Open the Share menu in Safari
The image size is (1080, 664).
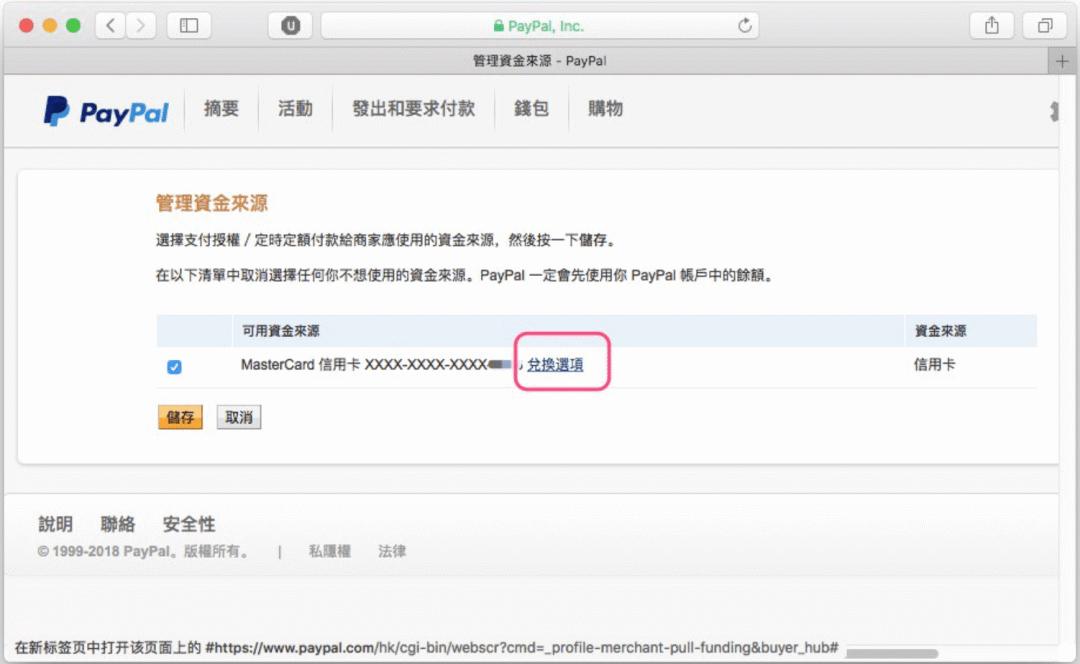991,25
